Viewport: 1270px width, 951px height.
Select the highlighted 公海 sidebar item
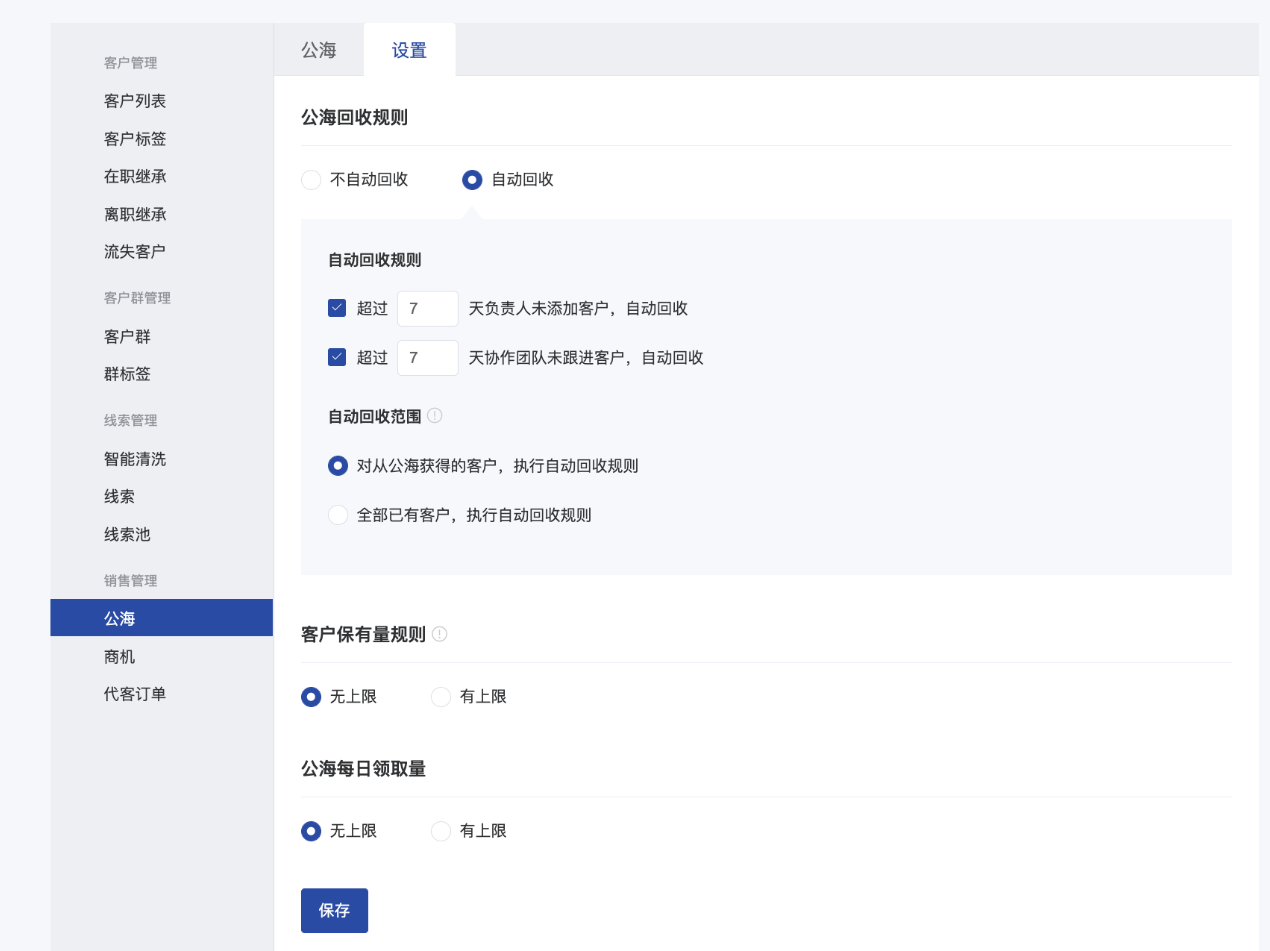(162, 618)
